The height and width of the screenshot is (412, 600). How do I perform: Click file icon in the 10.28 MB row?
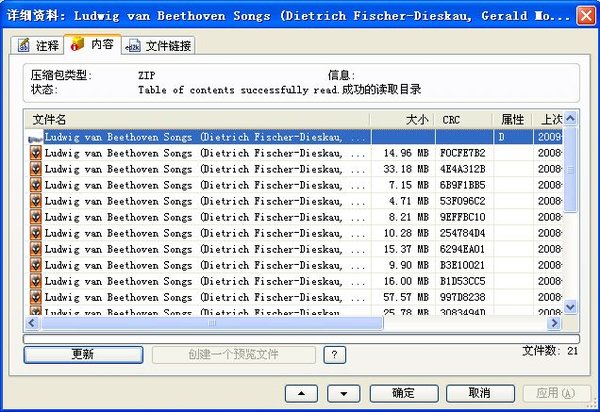(36, 233)
